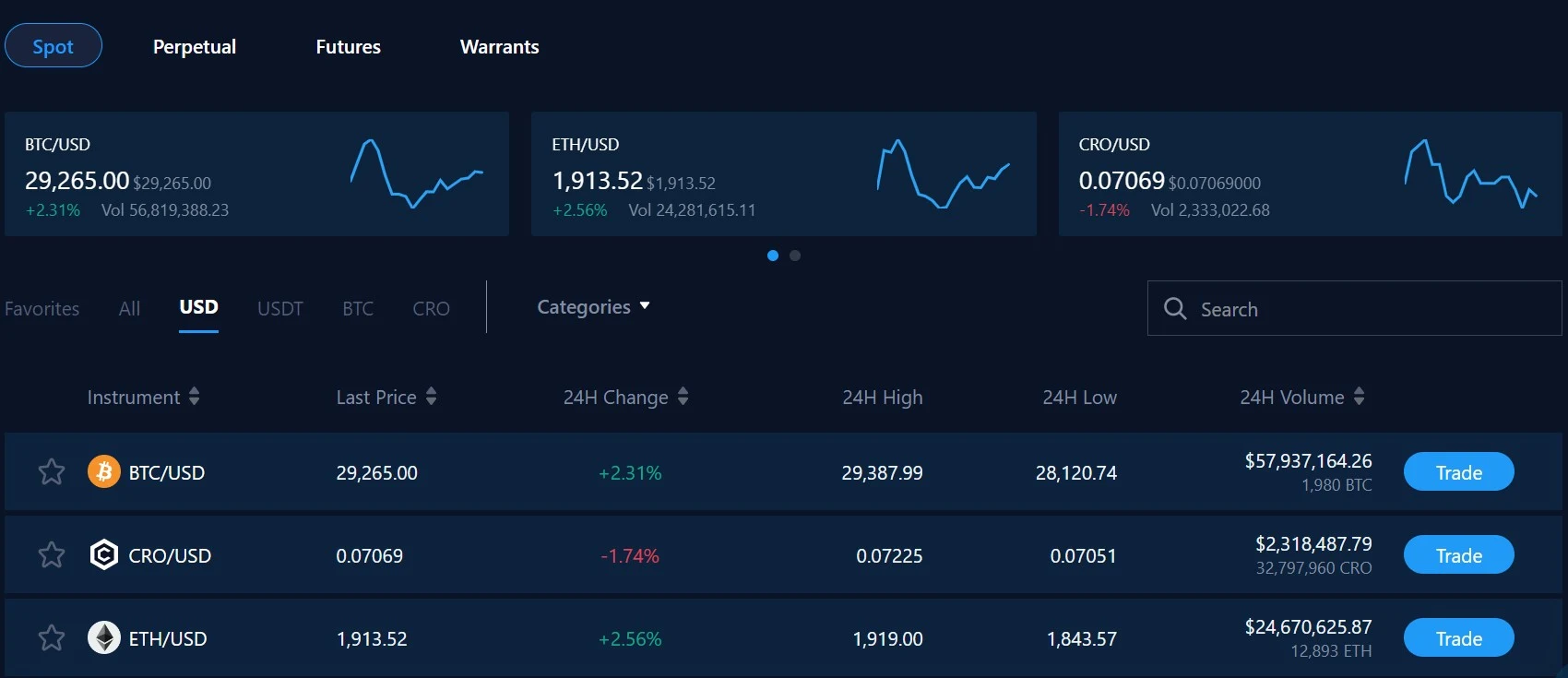Click Trade button for BTC/USD
1568x678 pixels.
pyautogui.click(x=1458, y=472)
